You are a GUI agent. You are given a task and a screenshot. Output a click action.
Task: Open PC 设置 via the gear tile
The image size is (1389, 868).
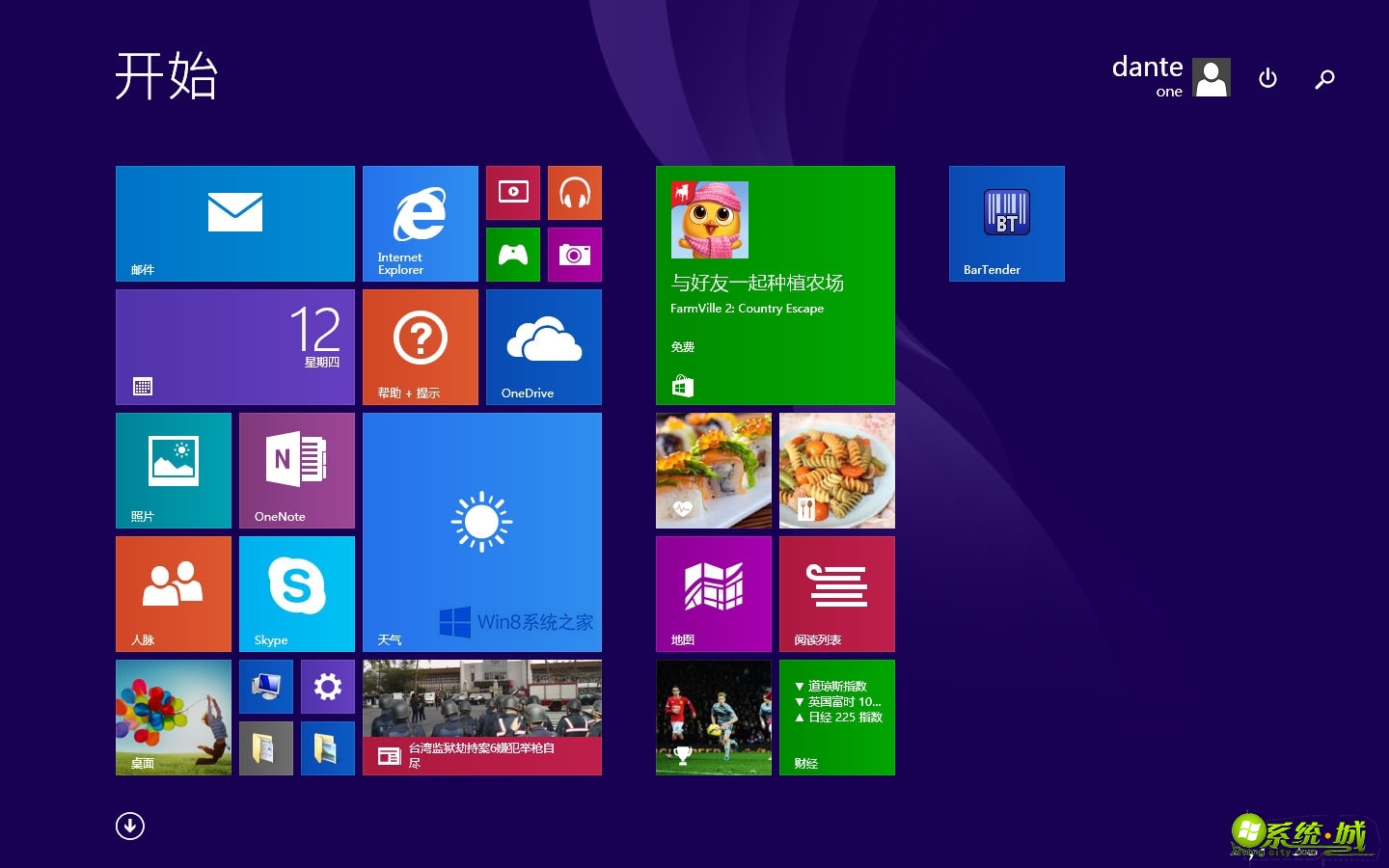point(327,687)
